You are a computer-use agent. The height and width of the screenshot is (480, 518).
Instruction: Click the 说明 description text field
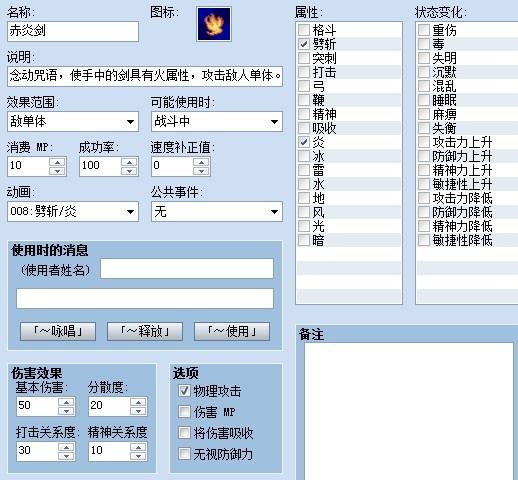pos(145,76)
